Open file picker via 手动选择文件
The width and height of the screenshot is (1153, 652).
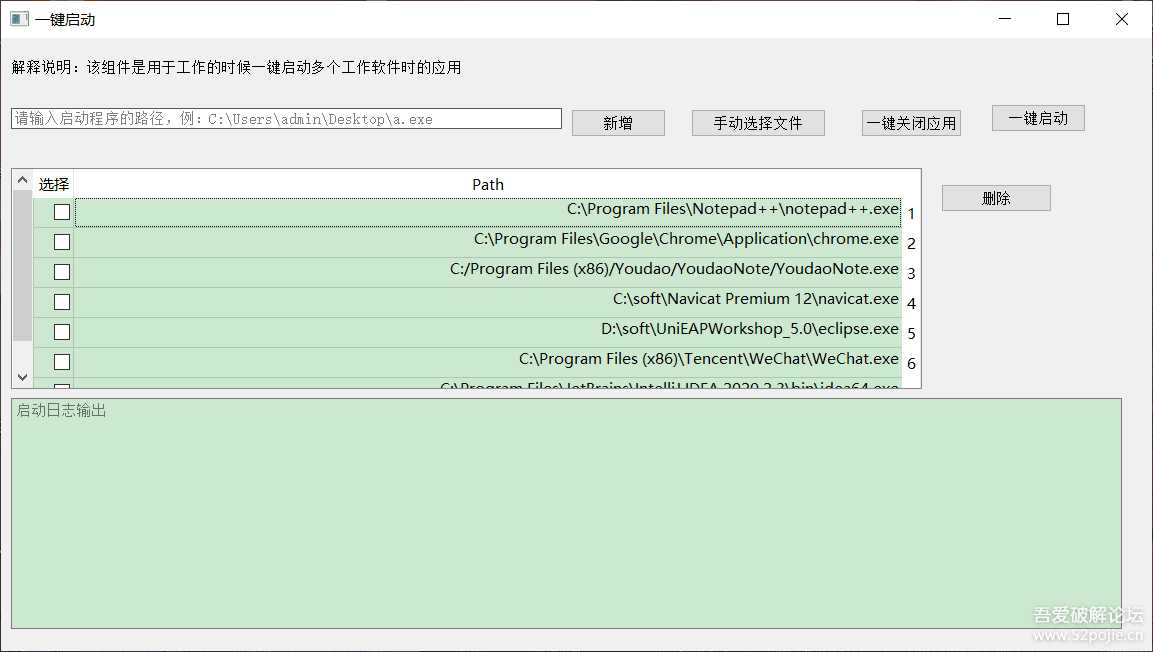pos(758,123)
